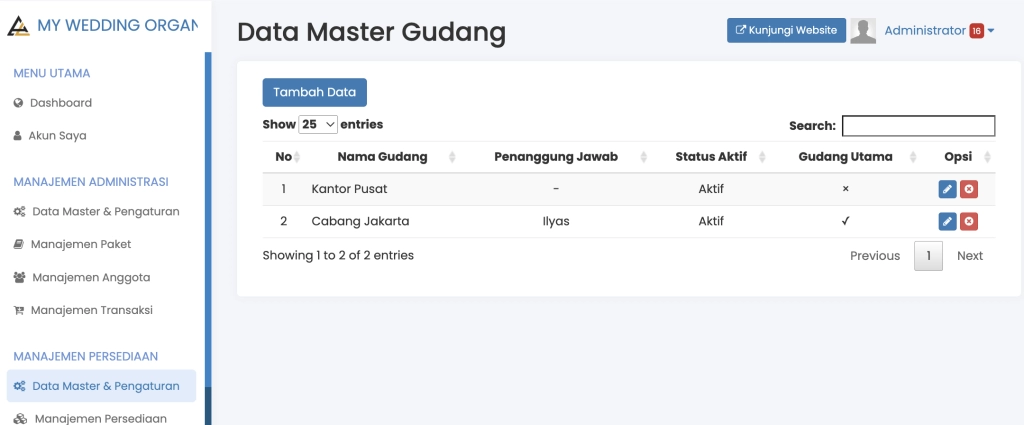Click the edit pencil icon for Cabang Jakarta
The image size is (1024, 425).
click(947, 222)
